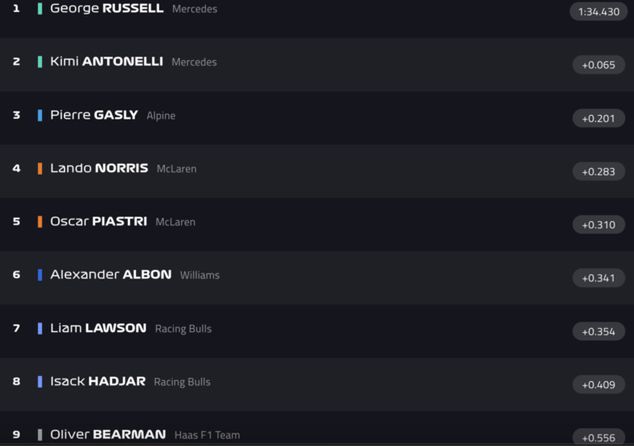The height and width of the screenshot is (446, 634).
Task: Click the Haas F1 Team label
Action: click(x=207, y=435)
